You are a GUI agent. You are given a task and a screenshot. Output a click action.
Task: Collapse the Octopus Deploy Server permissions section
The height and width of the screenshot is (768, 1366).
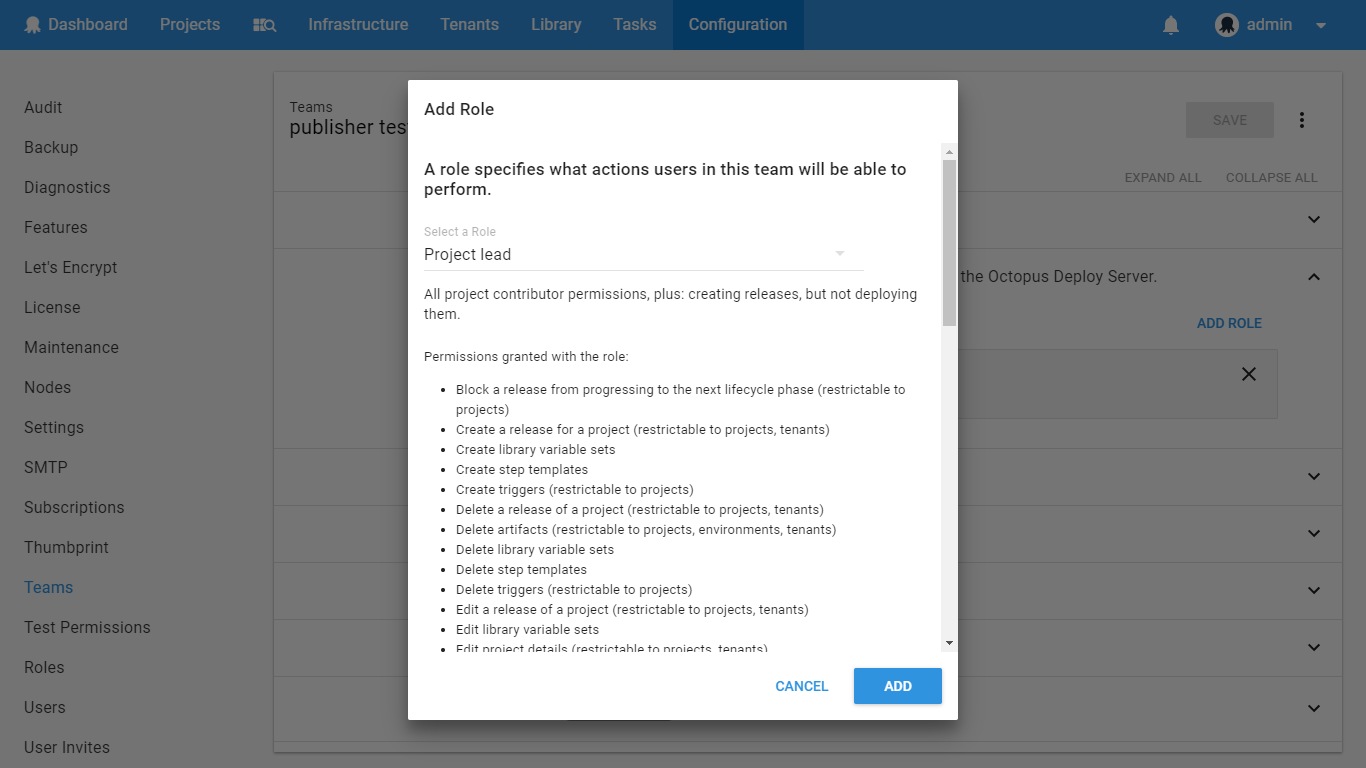(1313, 276)
